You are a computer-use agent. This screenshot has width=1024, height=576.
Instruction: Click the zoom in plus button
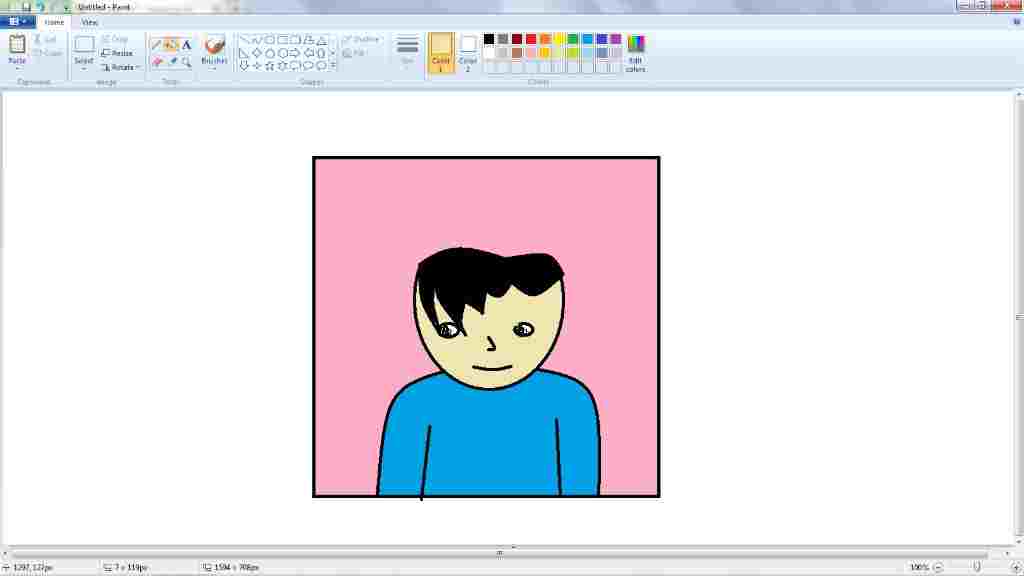click(x=1016, y=568)
